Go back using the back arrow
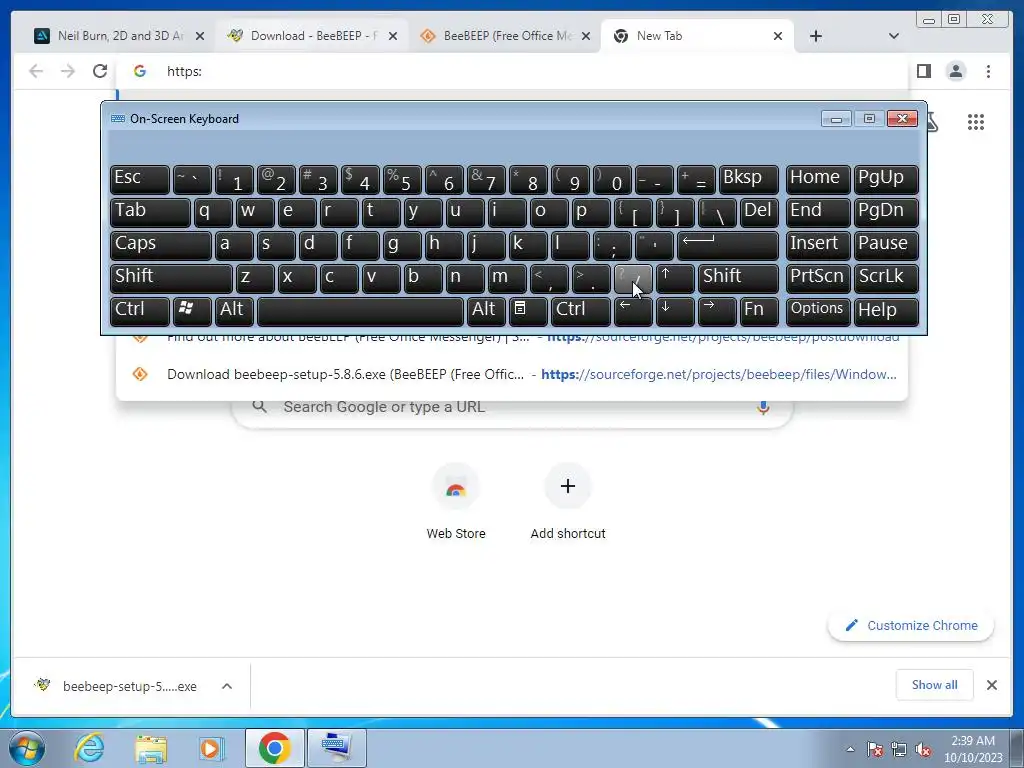The image size is (1024, 768). [36, 71]
